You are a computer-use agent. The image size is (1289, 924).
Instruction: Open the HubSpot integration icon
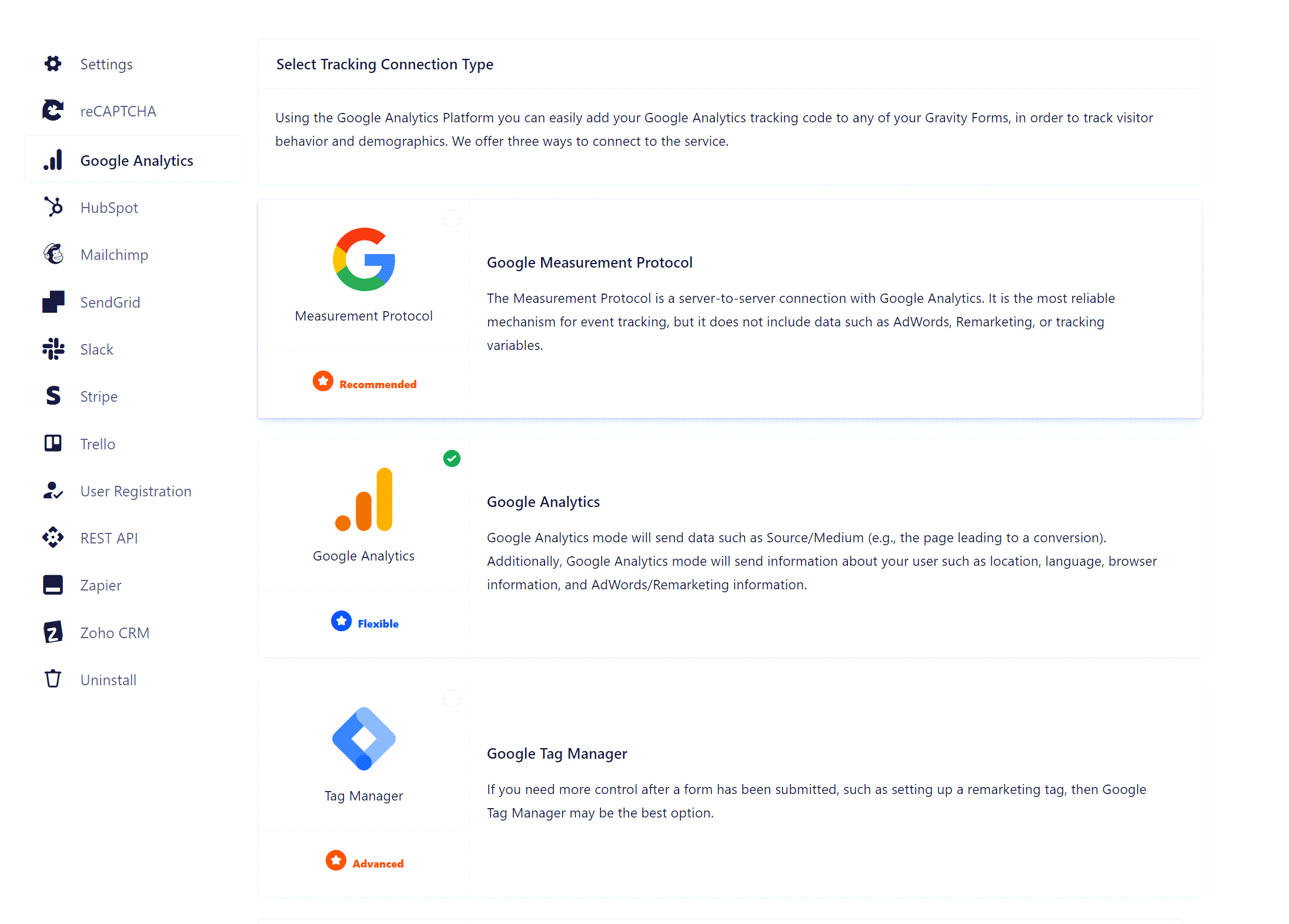pyautogui.click(x=54, y=206)
